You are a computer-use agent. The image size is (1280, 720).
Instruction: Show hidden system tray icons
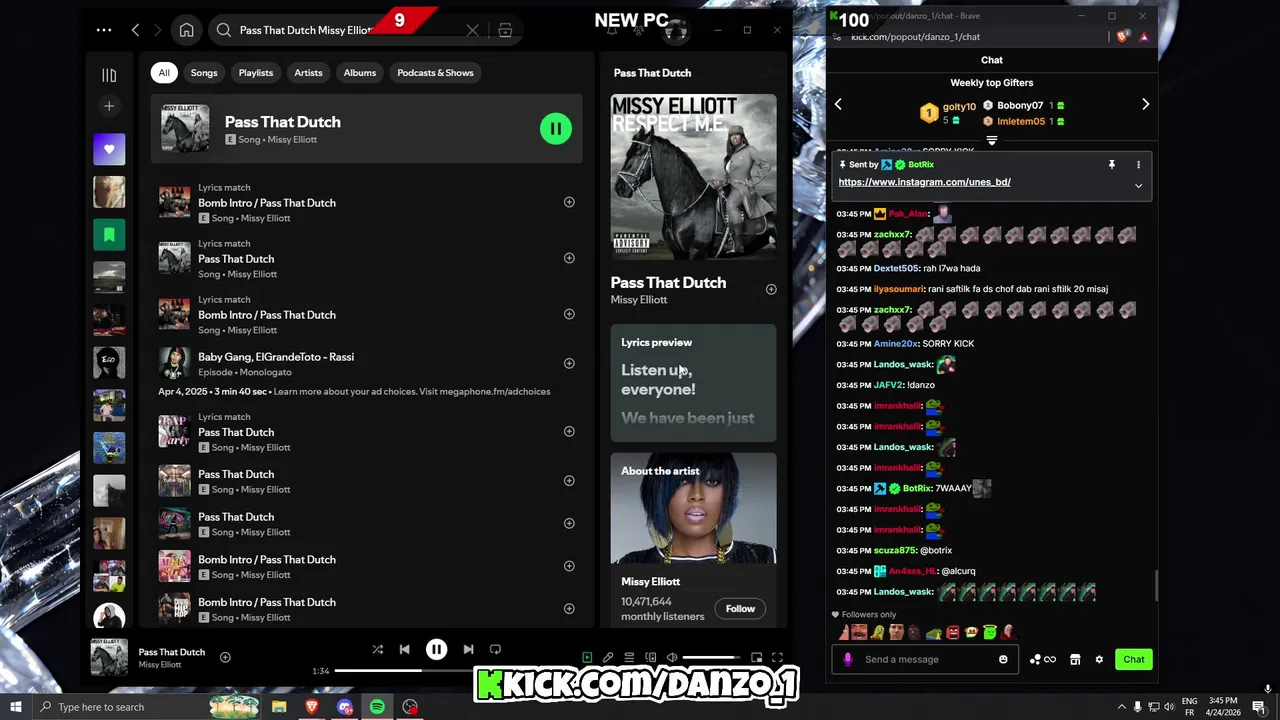(1121, 707)
